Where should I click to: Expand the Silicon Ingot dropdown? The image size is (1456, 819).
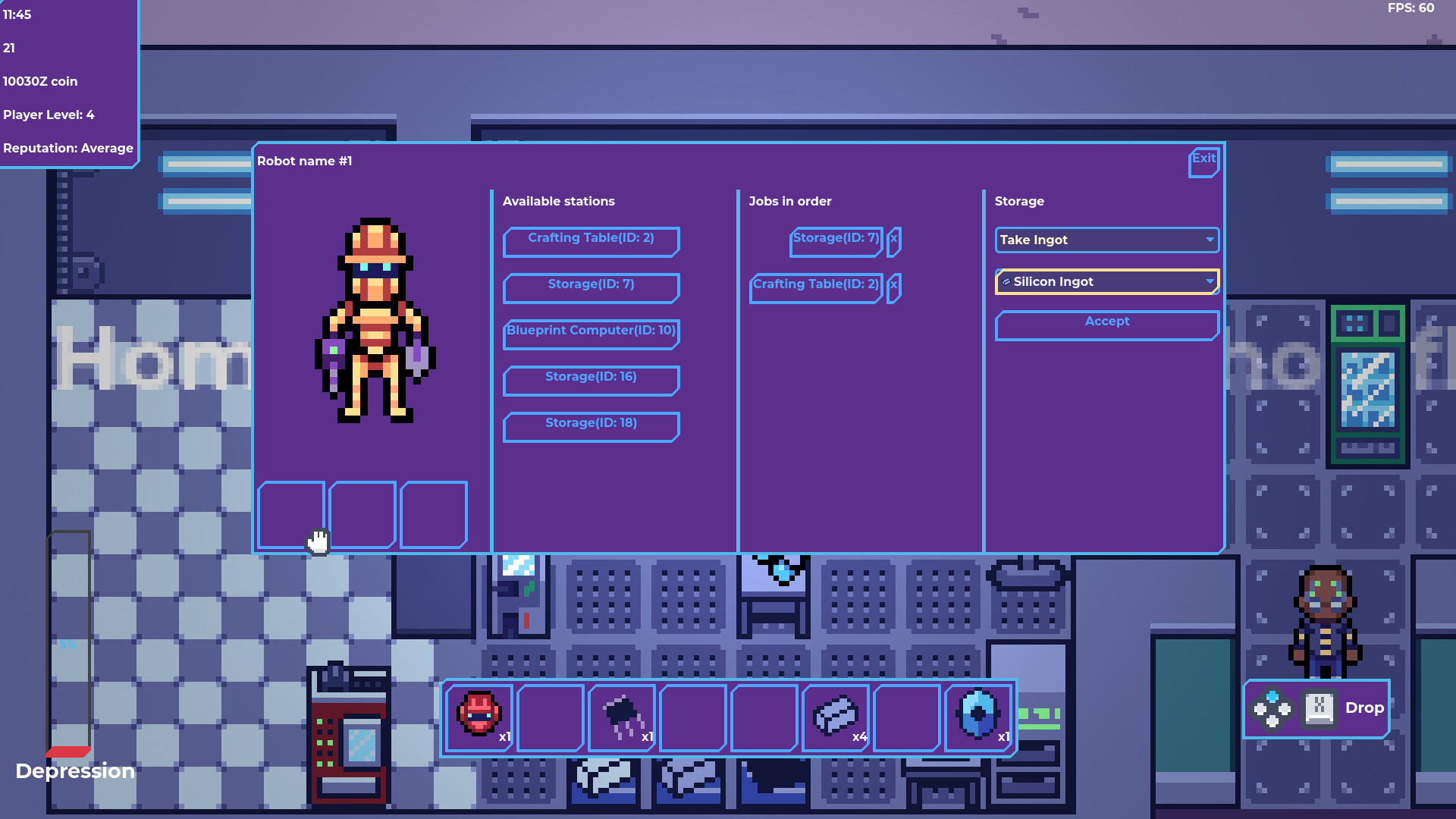click(1106, 282)
